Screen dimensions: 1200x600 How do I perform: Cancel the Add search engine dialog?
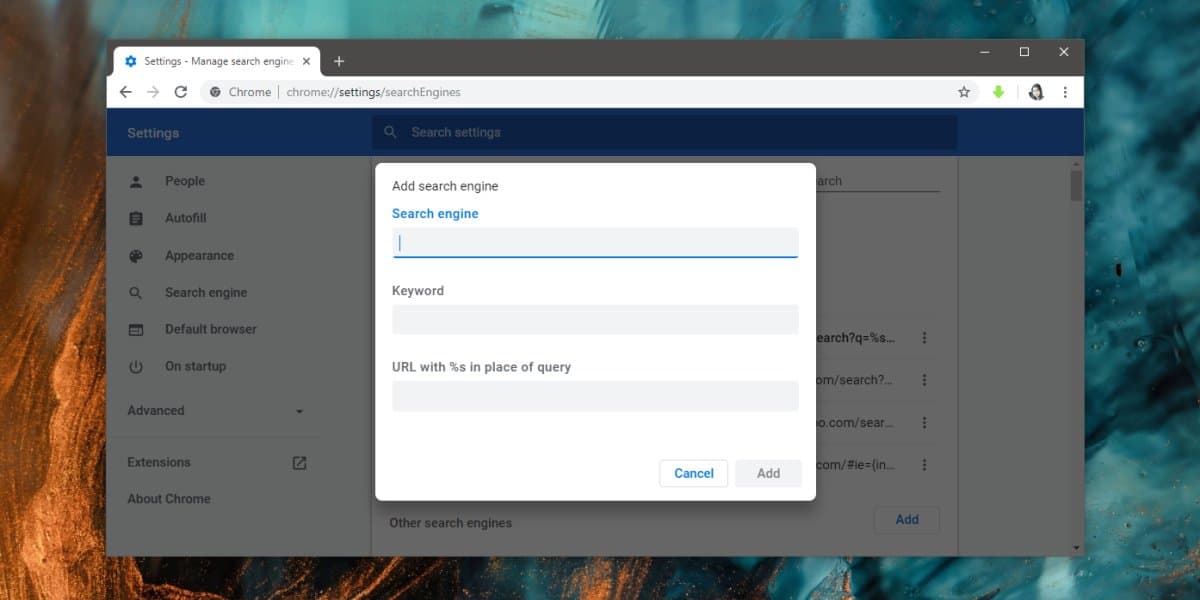694,473
